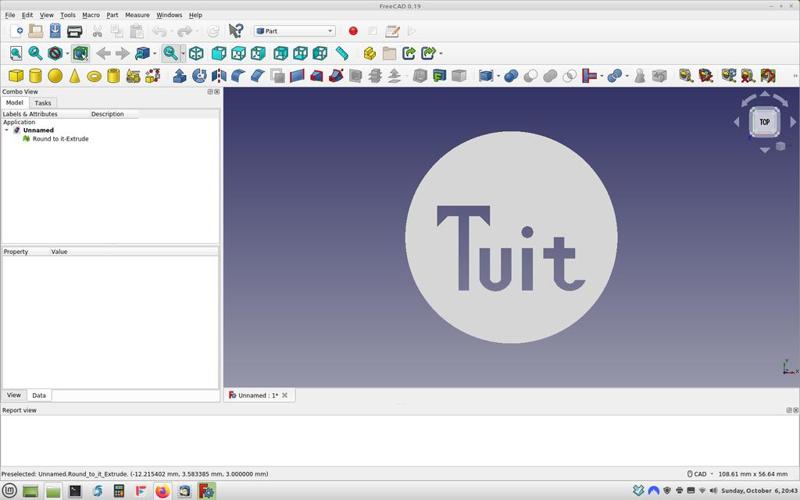Open the draw style dropdown arrow
The image size is (800, 500).
pyautogui.click(x=67, y=54)
